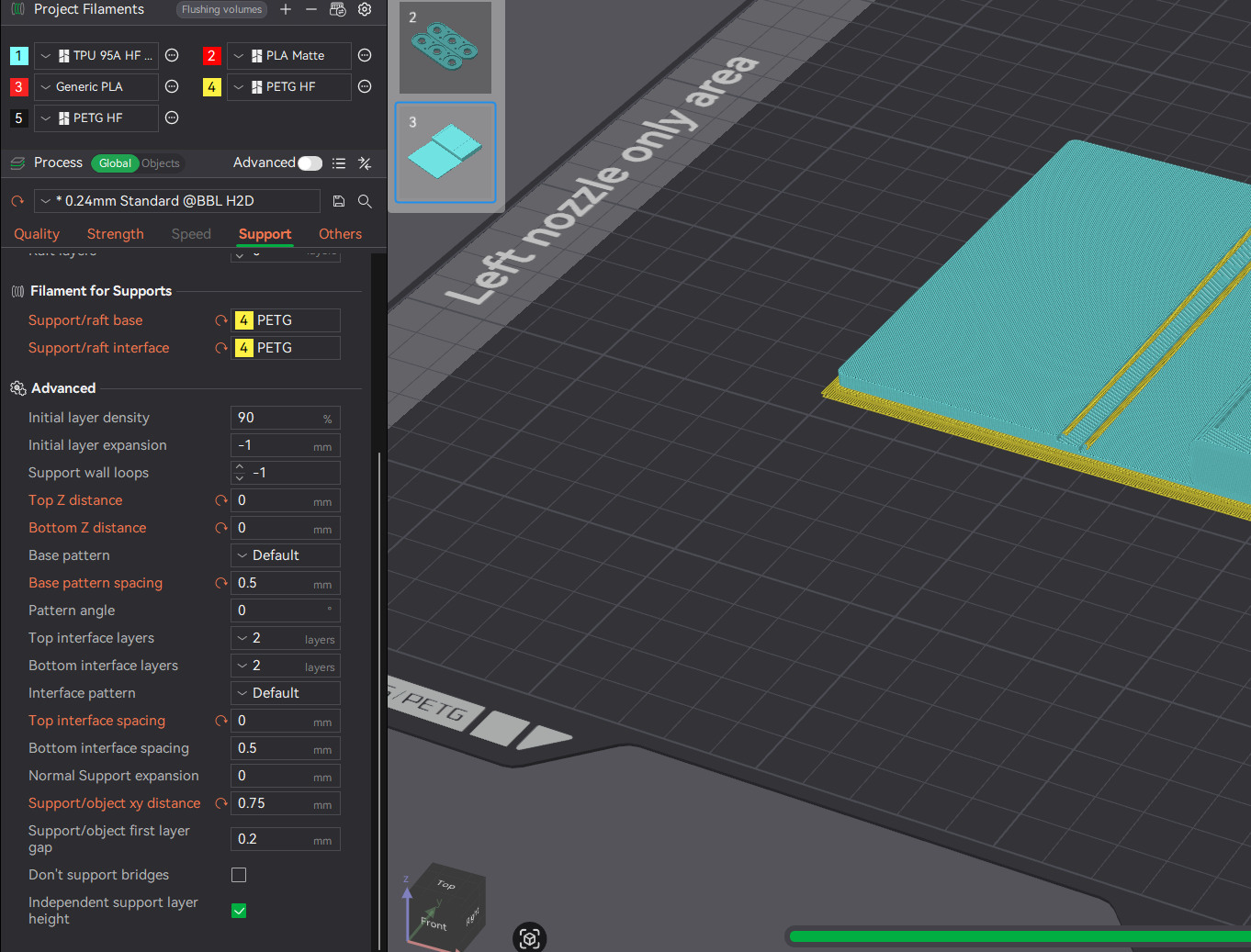
Task: Reset Support/raft interface filament to default
Action: [x=220, y=348]
